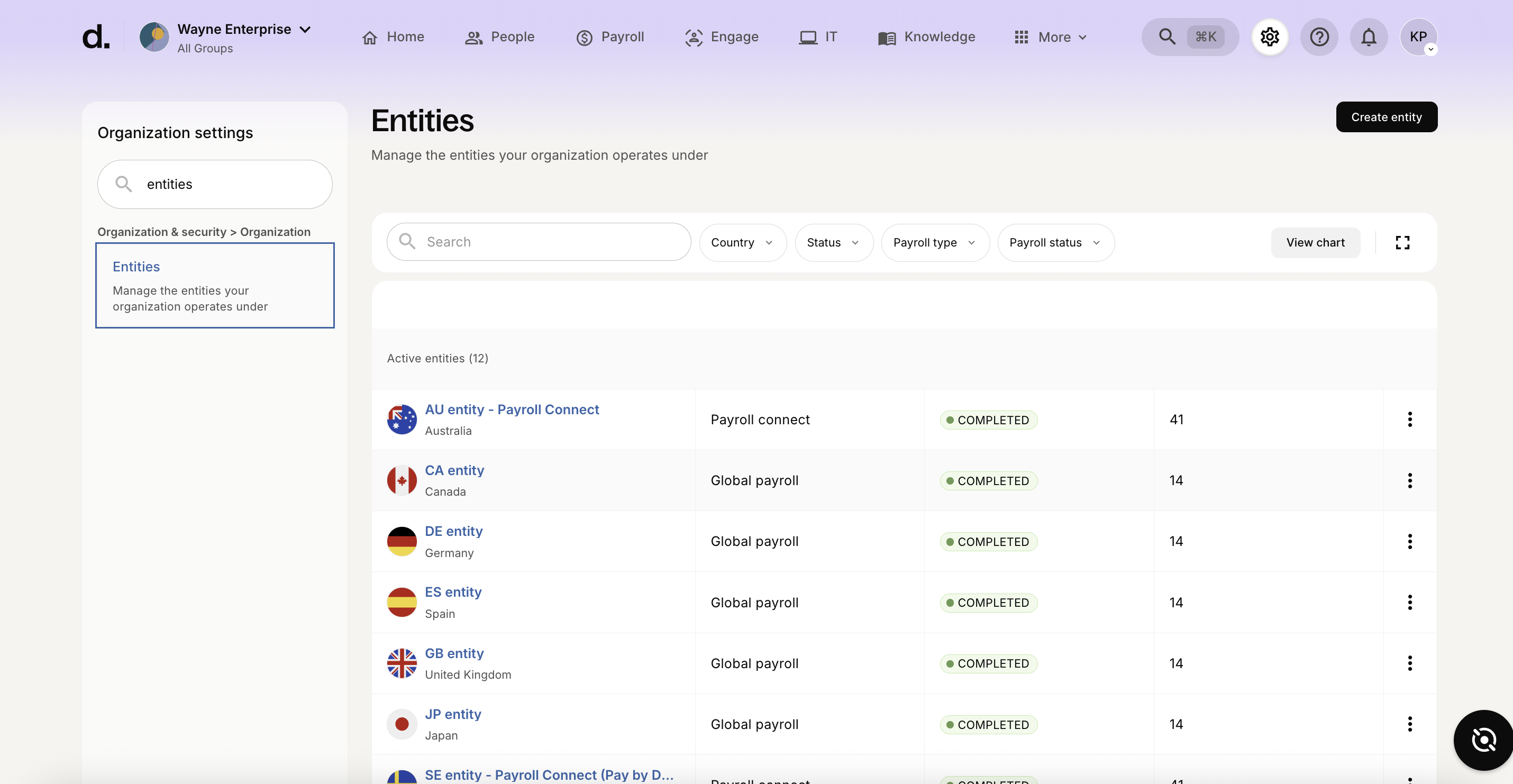This screenshot has width=1513, height=784.
Task: Open the Knowledge menu
Action: [x=927, y=37]
